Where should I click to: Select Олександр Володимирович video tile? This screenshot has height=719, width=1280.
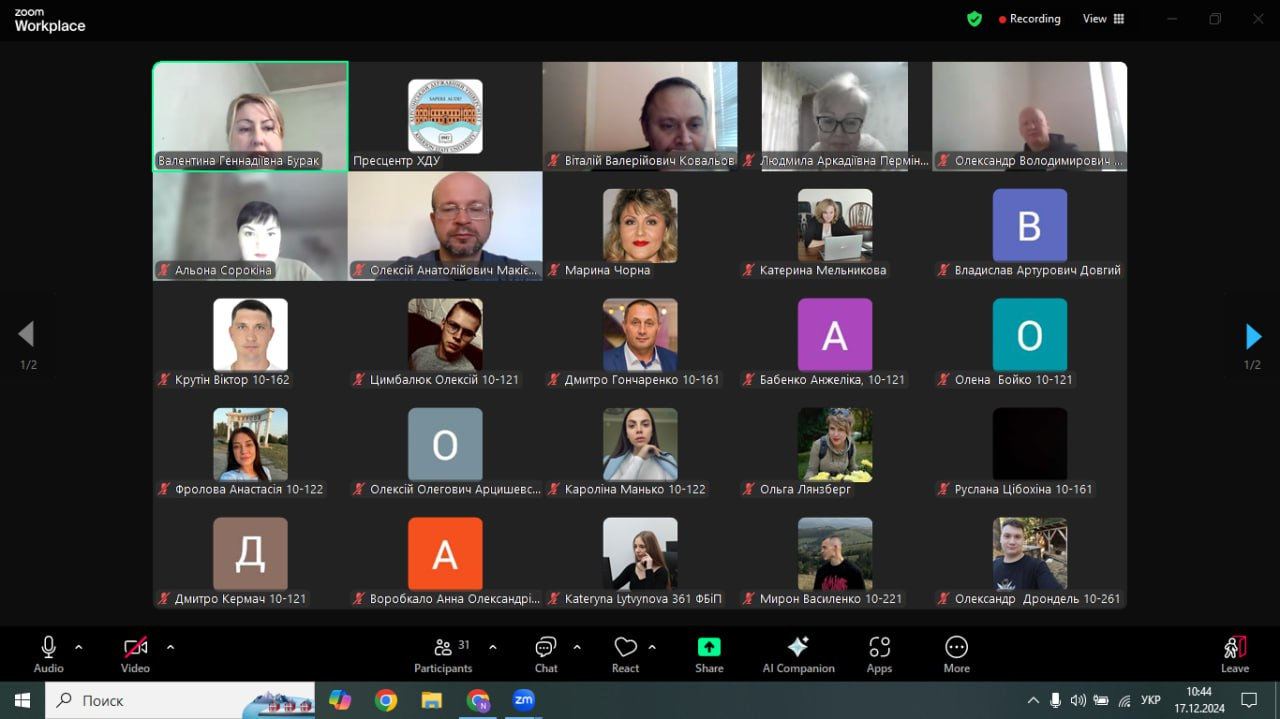click(1030, 116)
